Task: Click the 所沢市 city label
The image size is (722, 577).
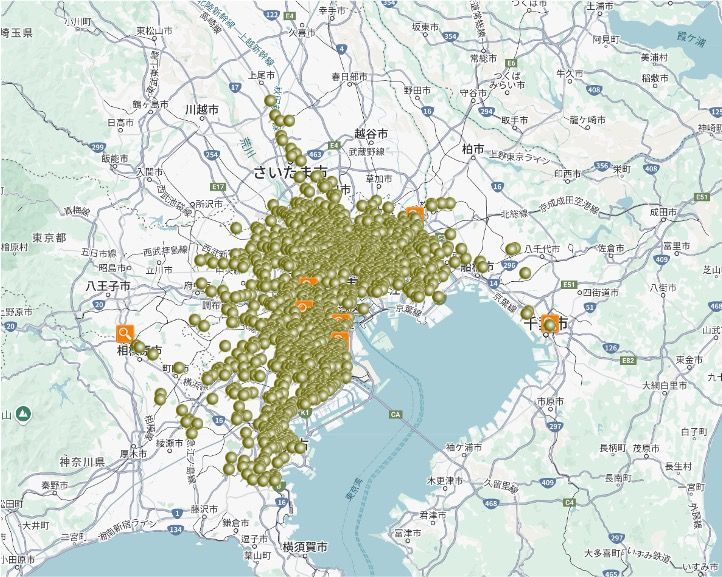Action: (209, 204)
